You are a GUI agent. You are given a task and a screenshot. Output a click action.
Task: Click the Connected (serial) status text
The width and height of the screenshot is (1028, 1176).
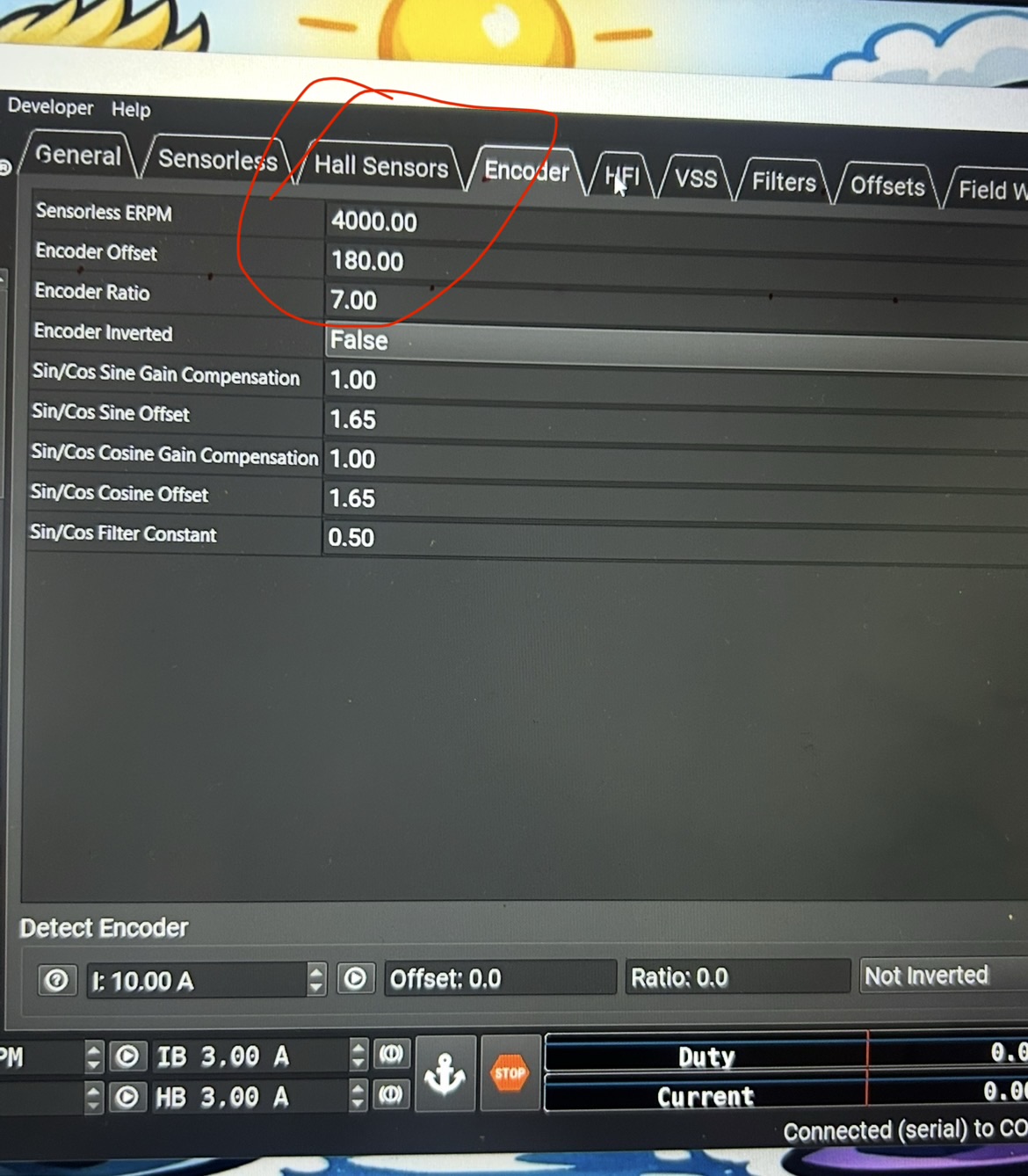(905, 1129)
